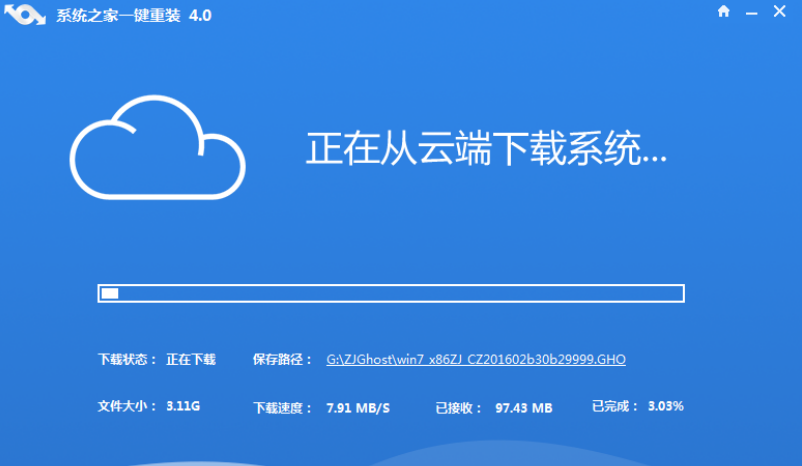Click the 下载速度 label
802x466 pixels.
point(282,408)
